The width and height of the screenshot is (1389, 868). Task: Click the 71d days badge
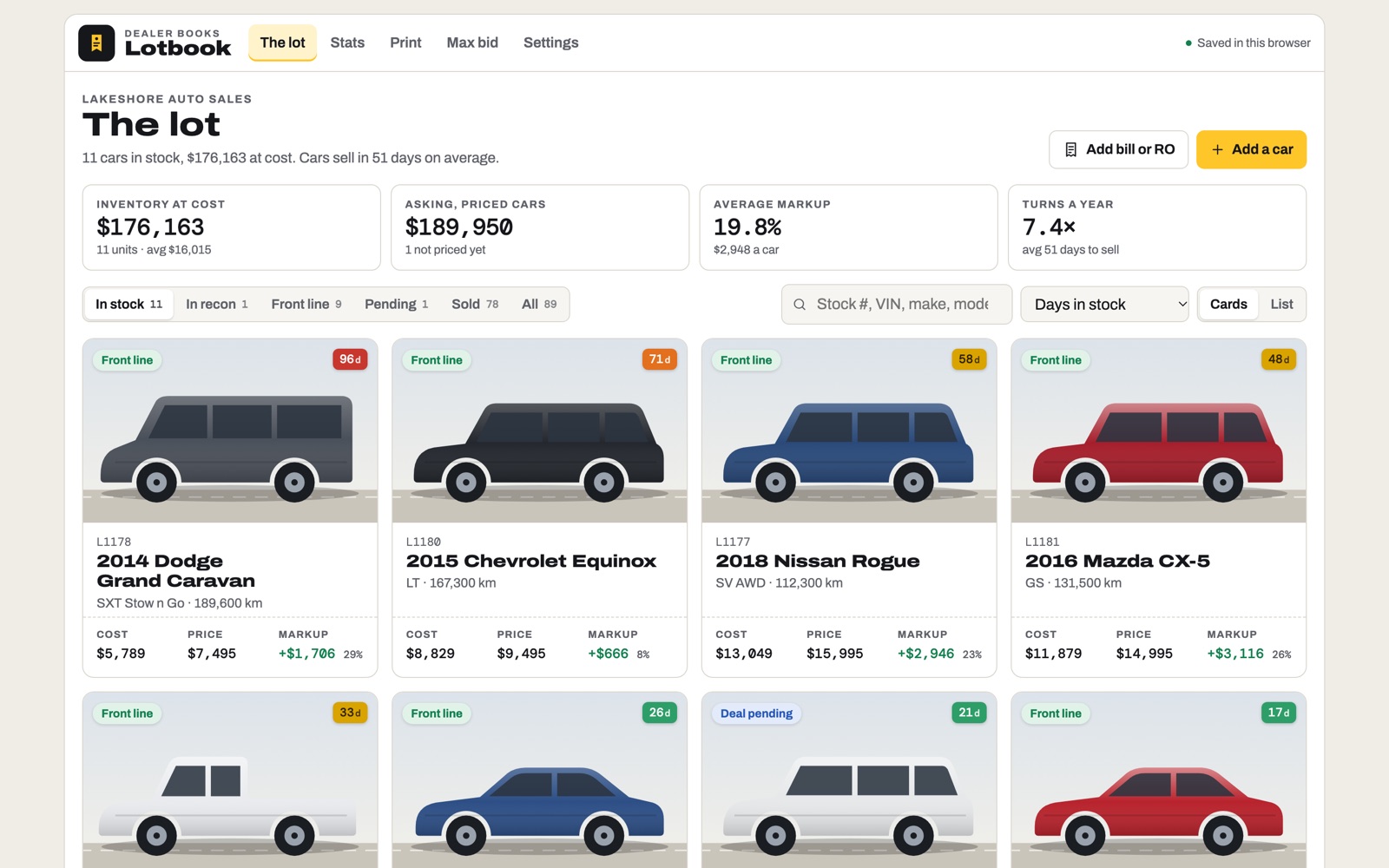coord(660,359)
